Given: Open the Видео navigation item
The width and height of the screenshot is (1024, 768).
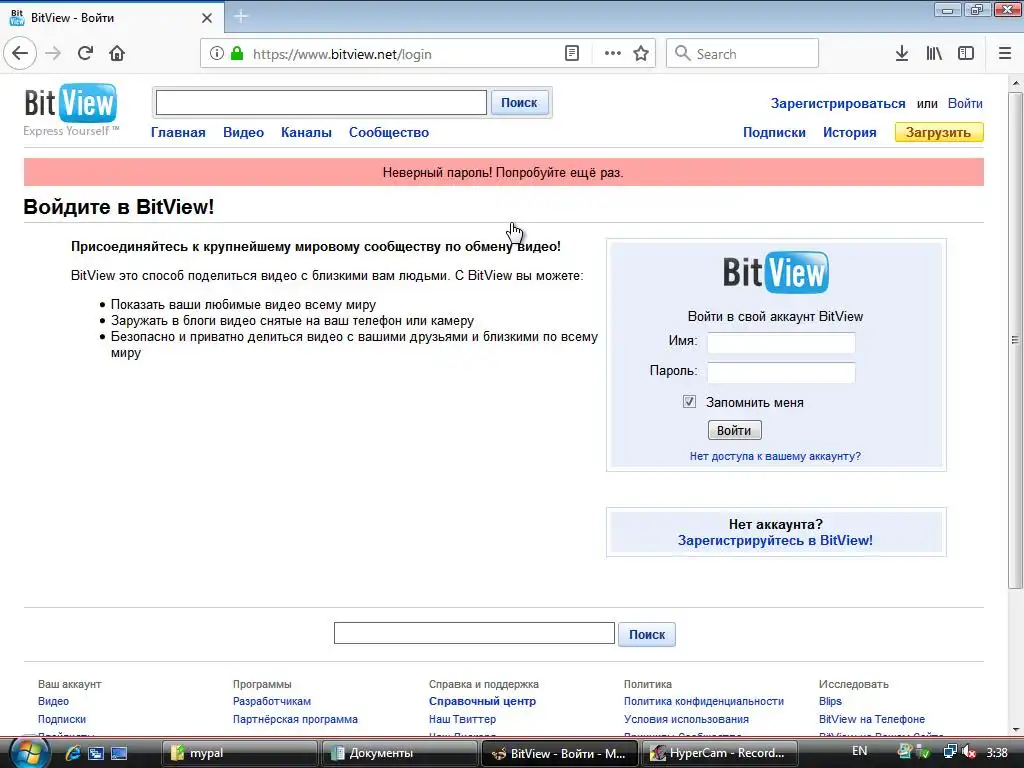Looking at the screenshot, I should 244,133.
